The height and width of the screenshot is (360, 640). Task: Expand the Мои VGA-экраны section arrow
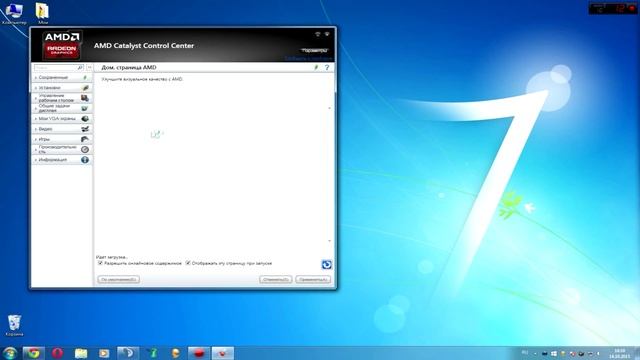(x=36, y=119)
